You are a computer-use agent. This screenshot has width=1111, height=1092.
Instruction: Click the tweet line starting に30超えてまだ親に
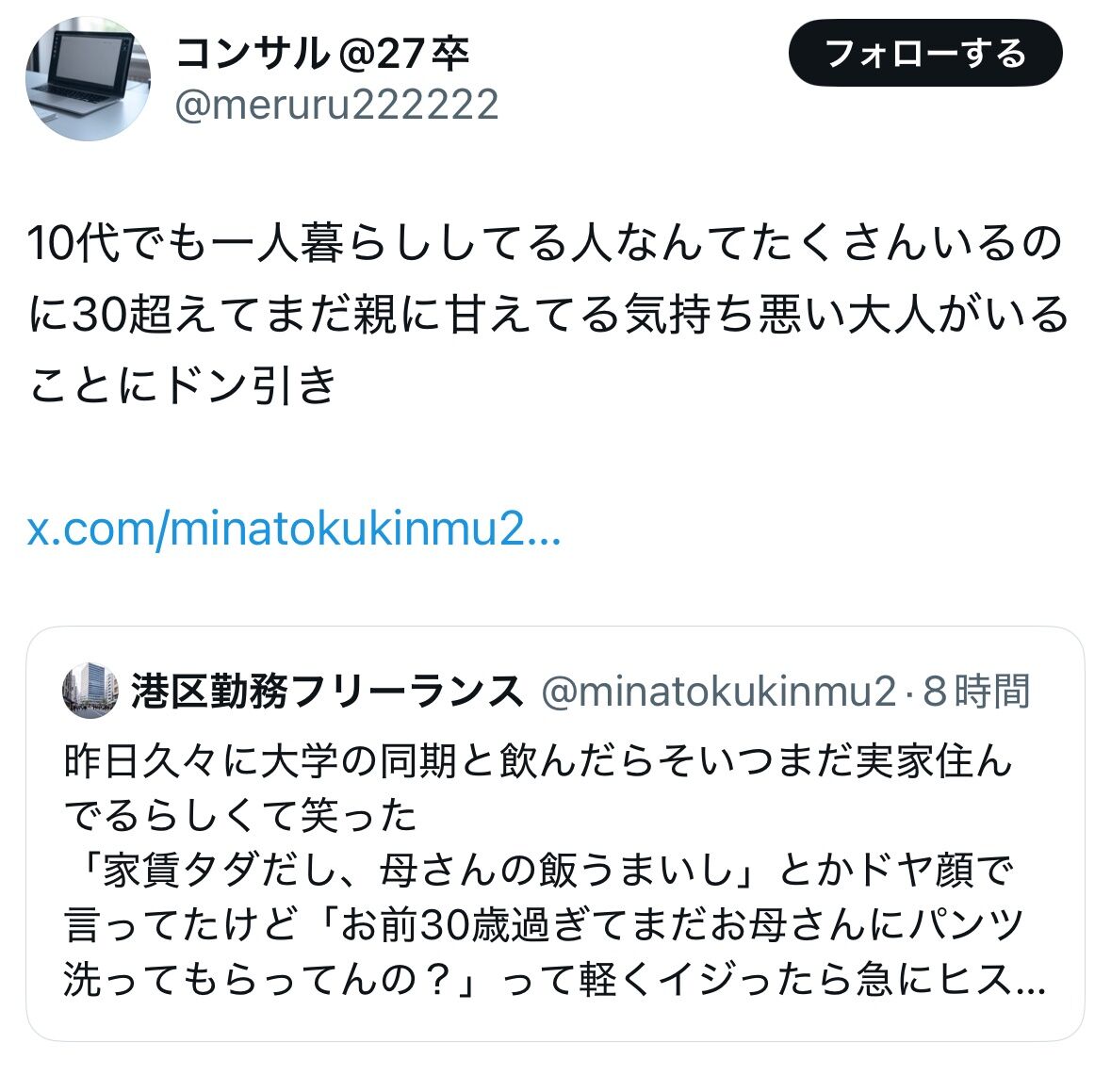click(x=547, y=315)
